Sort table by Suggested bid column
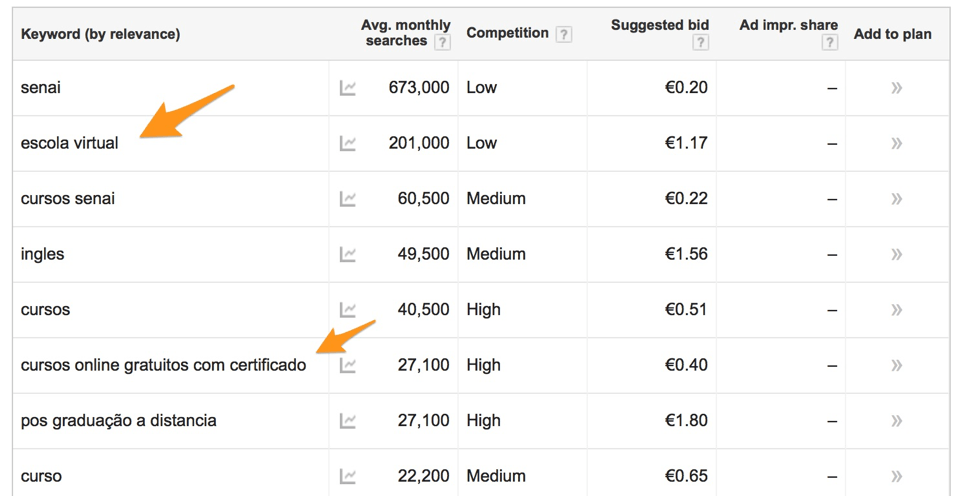 point(659,25)
